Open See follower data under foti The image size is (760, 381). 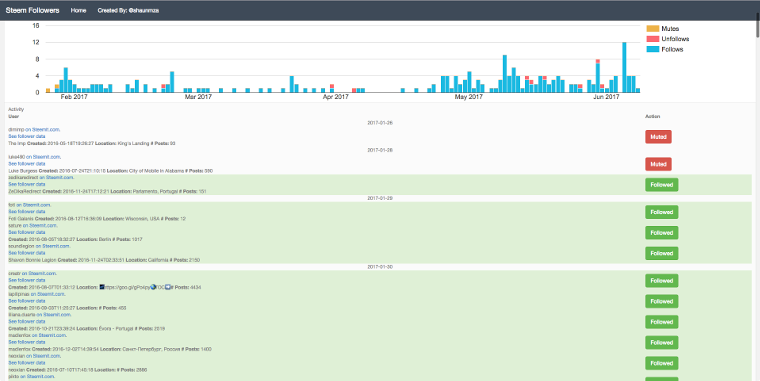coord(27,212)
